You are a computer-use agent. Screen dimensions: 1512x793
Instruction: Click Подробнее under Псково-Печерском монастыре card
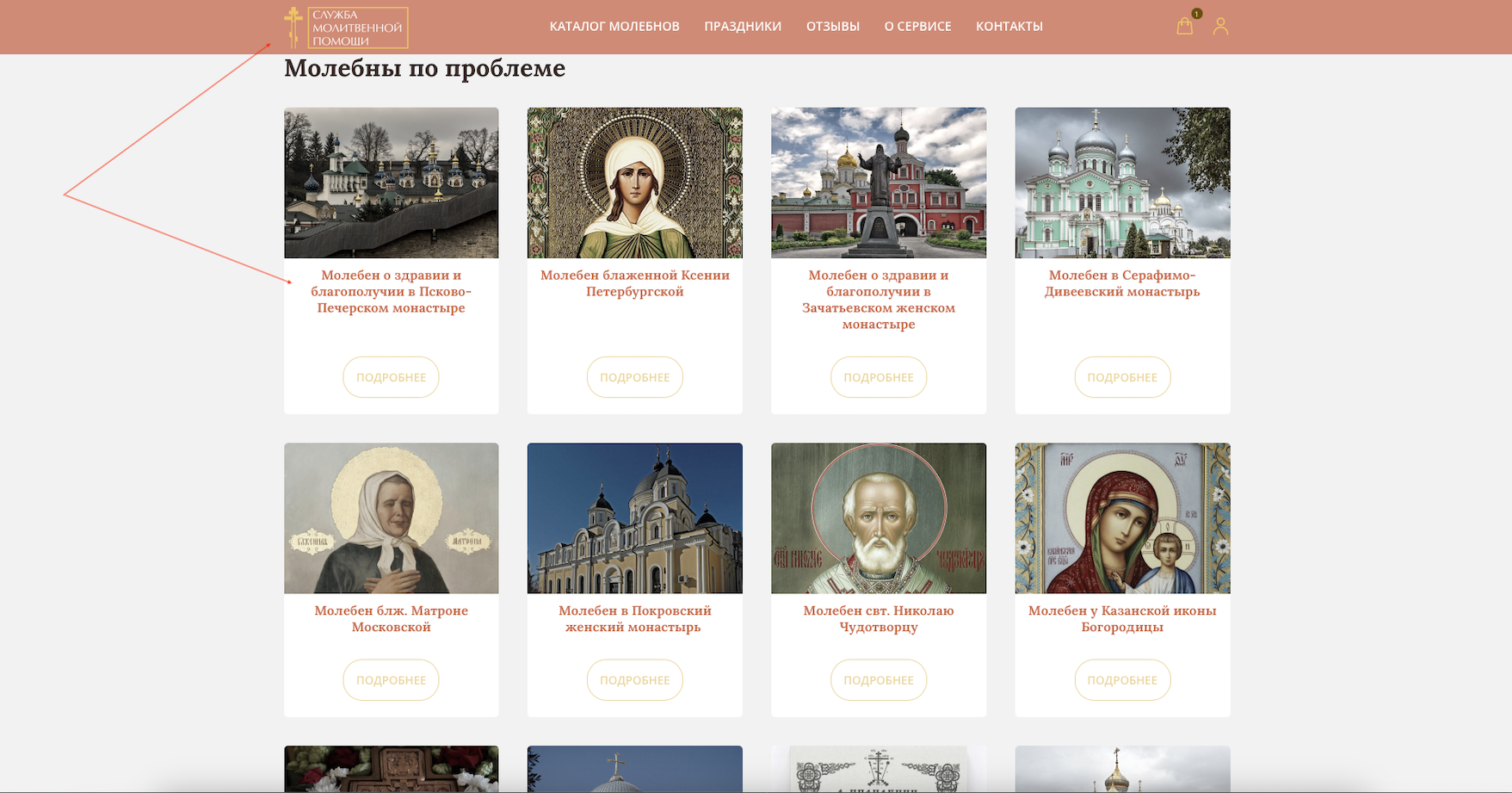click(391, 377)
